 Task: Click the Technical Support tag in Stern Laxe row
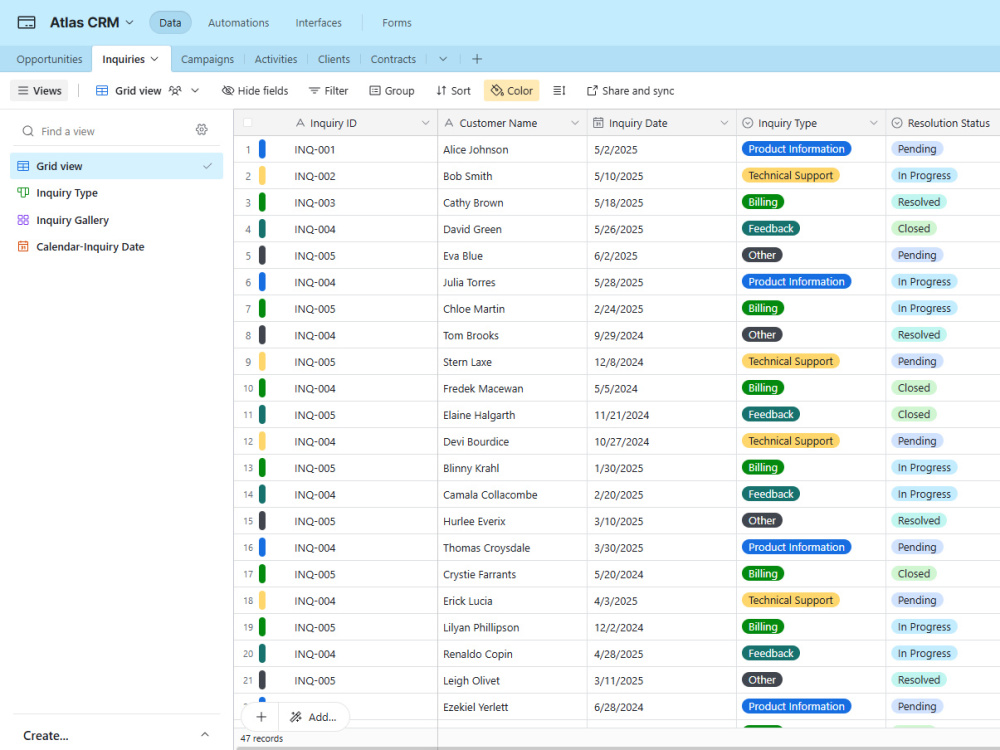click(x=790, y=361)
